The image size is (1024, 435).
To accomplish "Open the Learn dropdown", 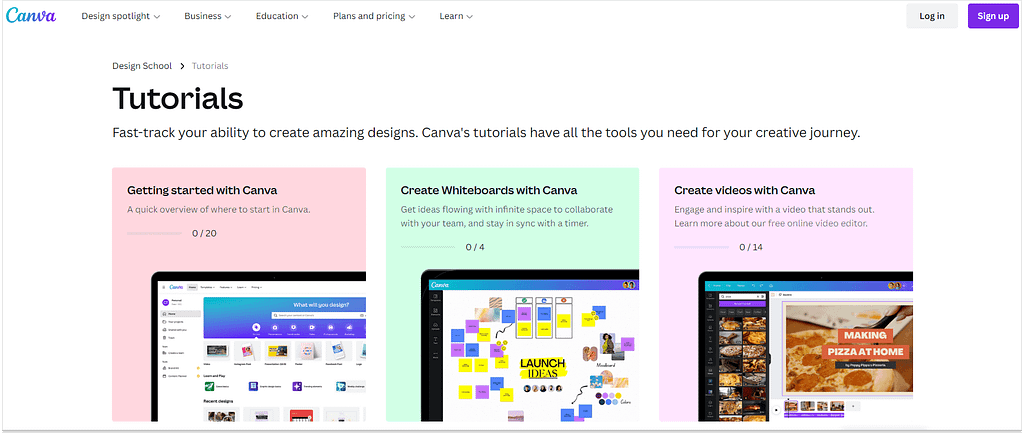I will point(456,16).
